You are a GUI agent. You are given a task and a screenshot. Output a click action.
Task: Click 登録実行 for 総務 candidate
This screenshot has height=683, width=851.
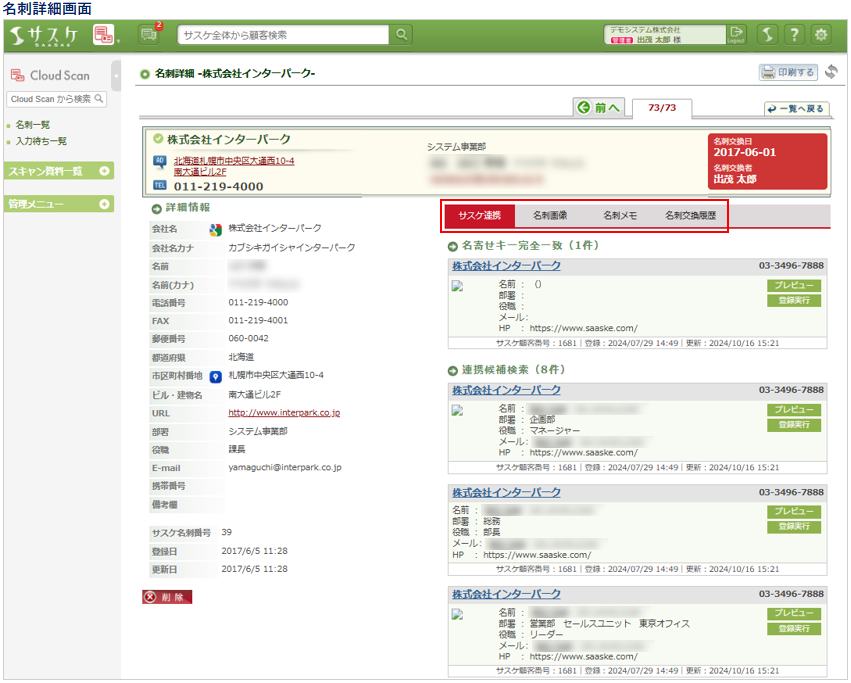[x=794, y=527]
